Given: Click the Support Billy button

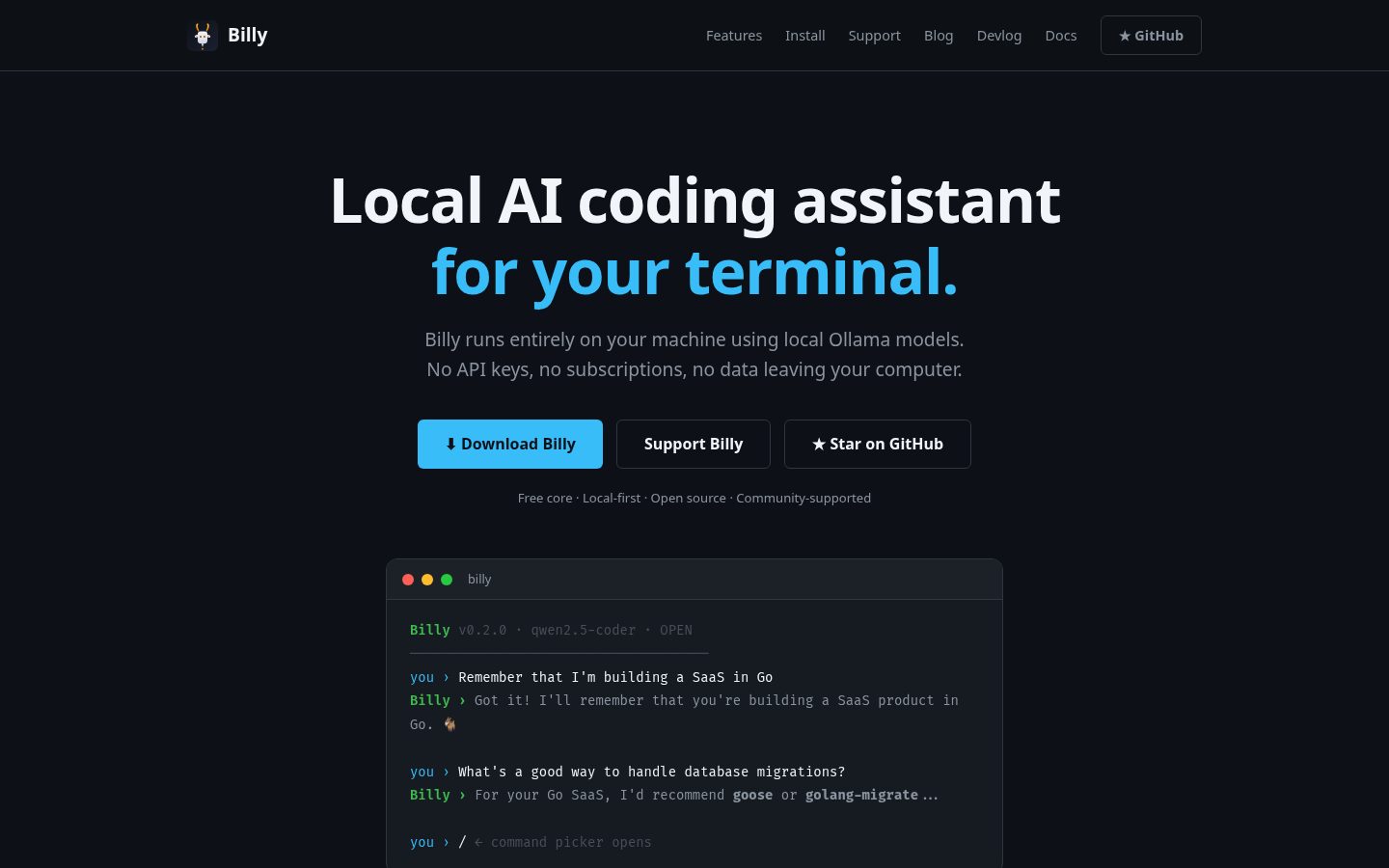Looking at the screenshot, I should [x=694, y=445].
